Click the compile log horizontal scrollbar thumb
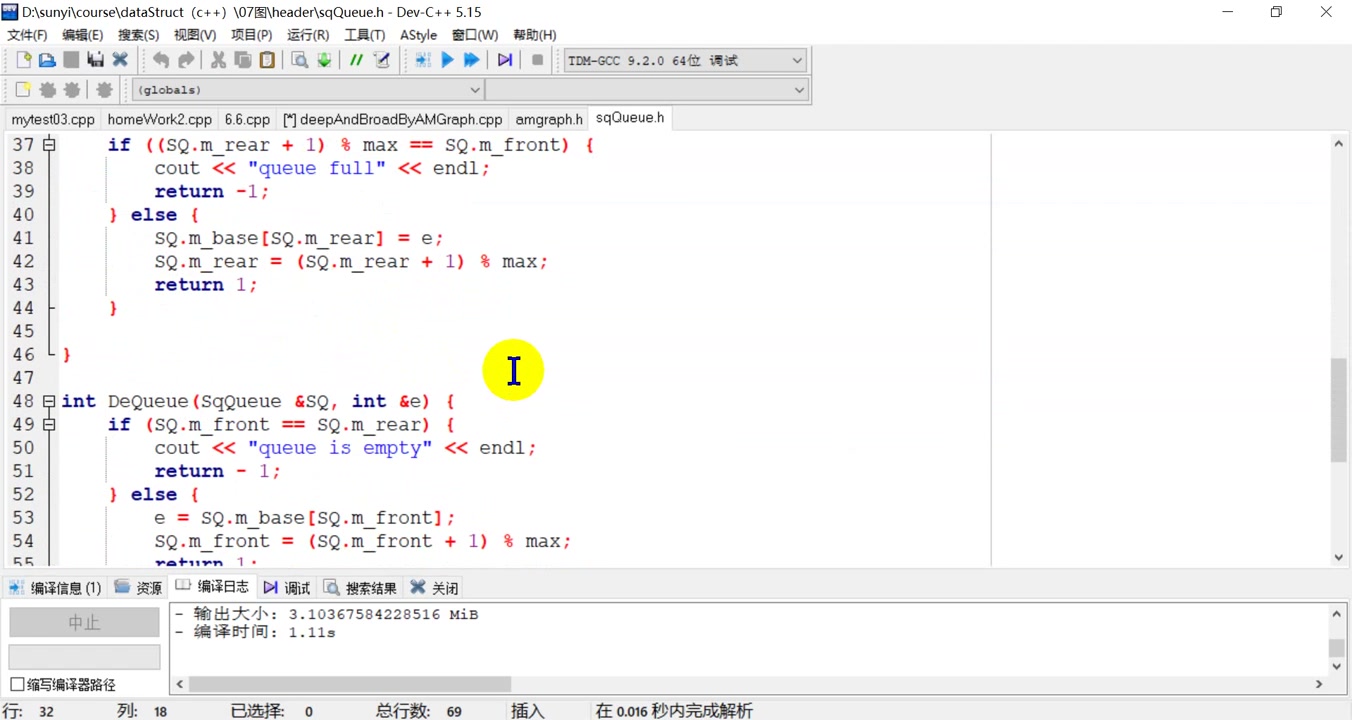Viewport: 1352px width, 720px height. tap(350, 684)
